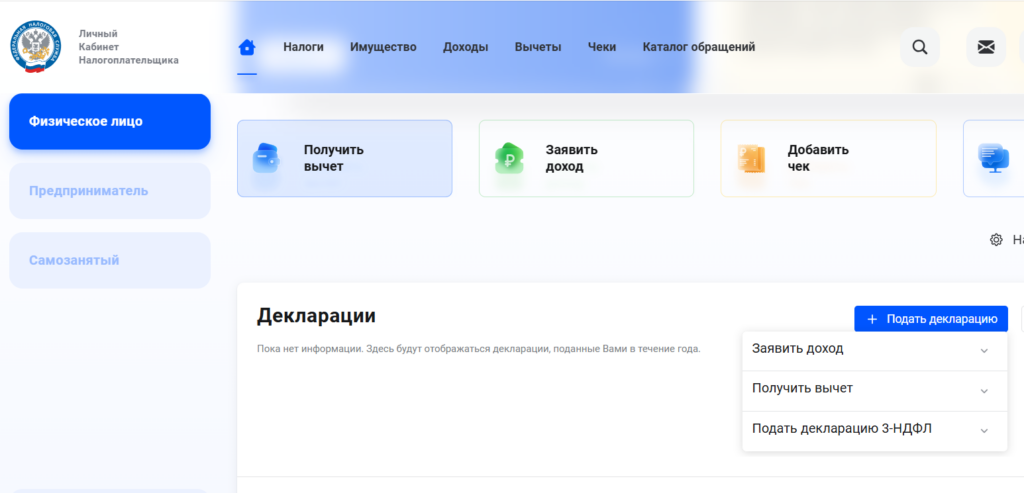Expand the Получить вычет dropdown item
The width and height of the screenshot is (1024, 493).
pos(983,390)
